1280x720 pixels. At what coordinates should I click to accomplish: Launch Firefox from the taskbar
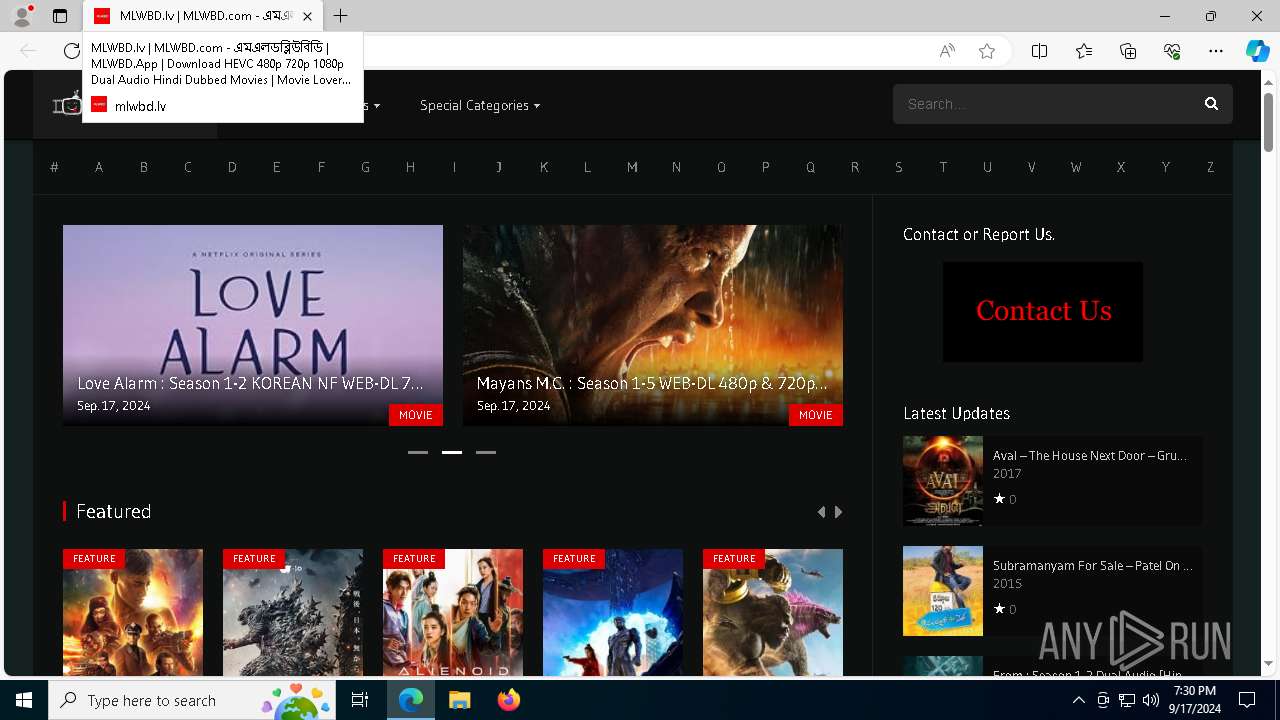pos(508,700)
